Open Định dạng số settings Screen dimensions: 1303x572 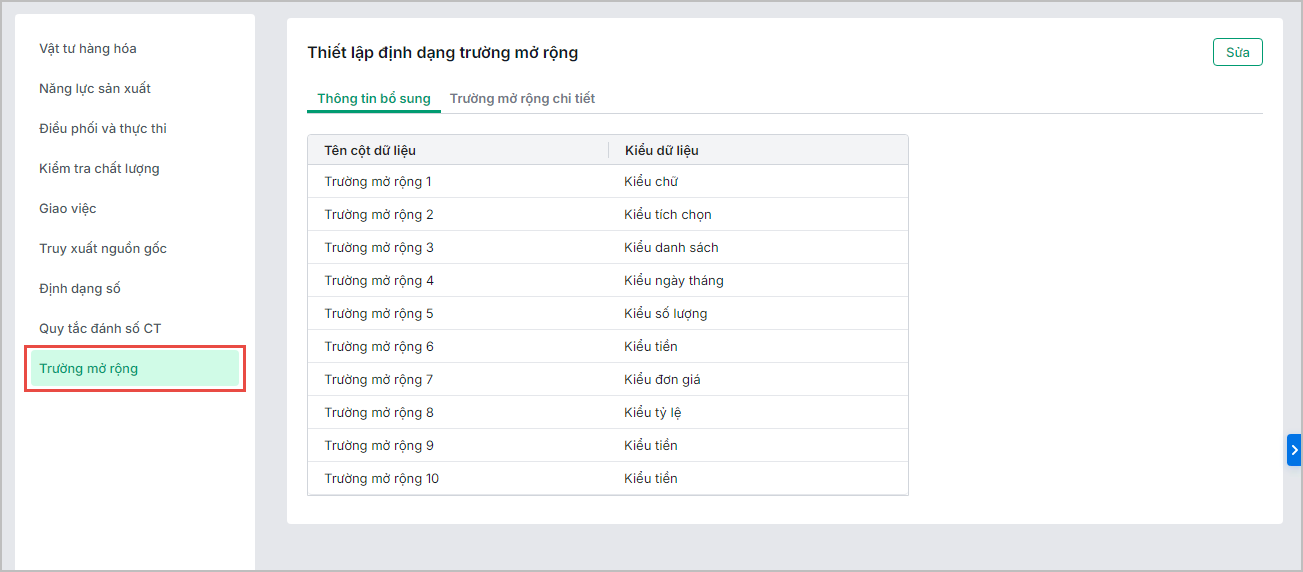coord(80,288)
